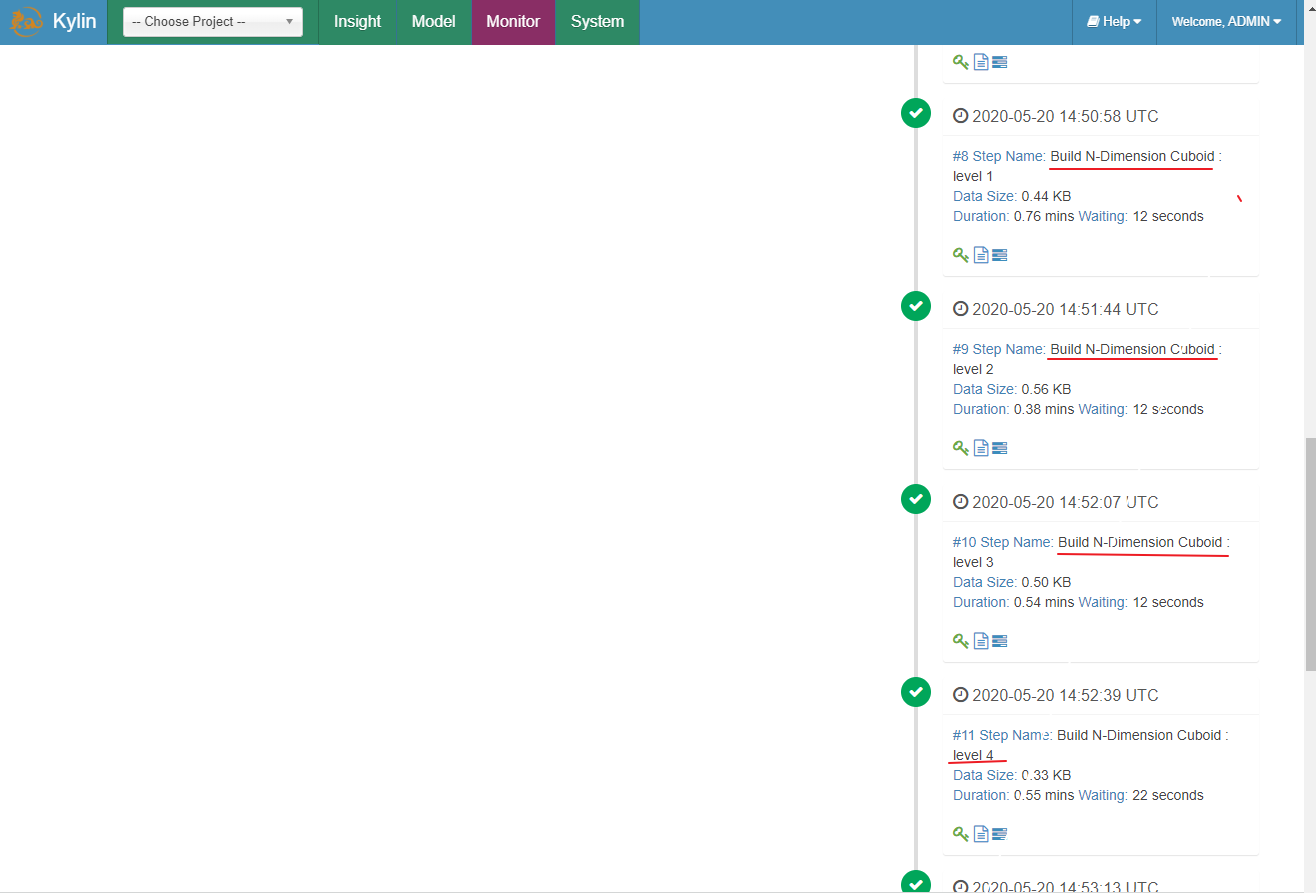Click 'level 3' text in step #10
This screenshot has height=893, width=1316.
point(973,562)
